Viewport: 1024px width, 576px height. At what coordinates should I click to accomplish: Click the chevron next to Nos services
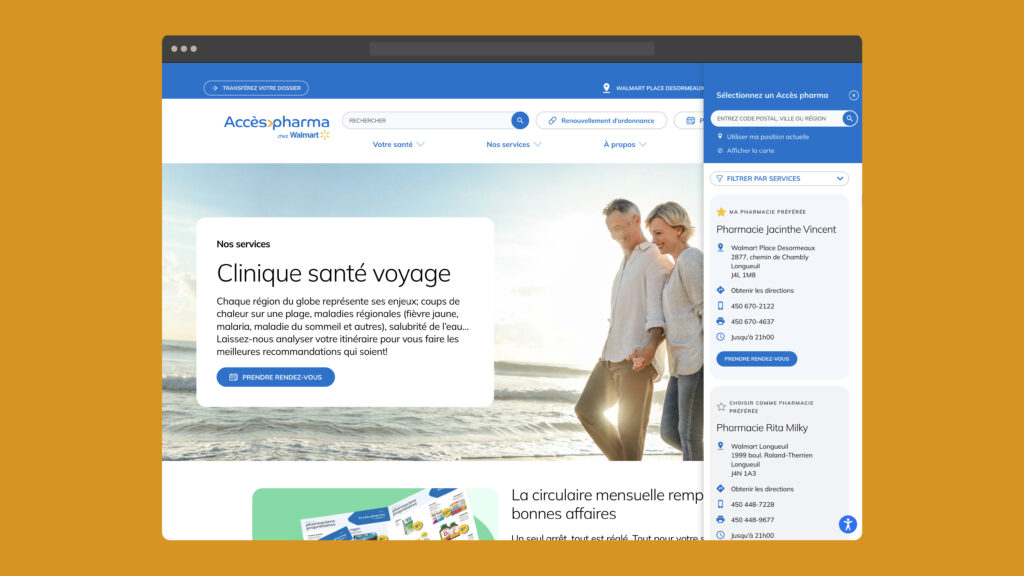[537, 144]
